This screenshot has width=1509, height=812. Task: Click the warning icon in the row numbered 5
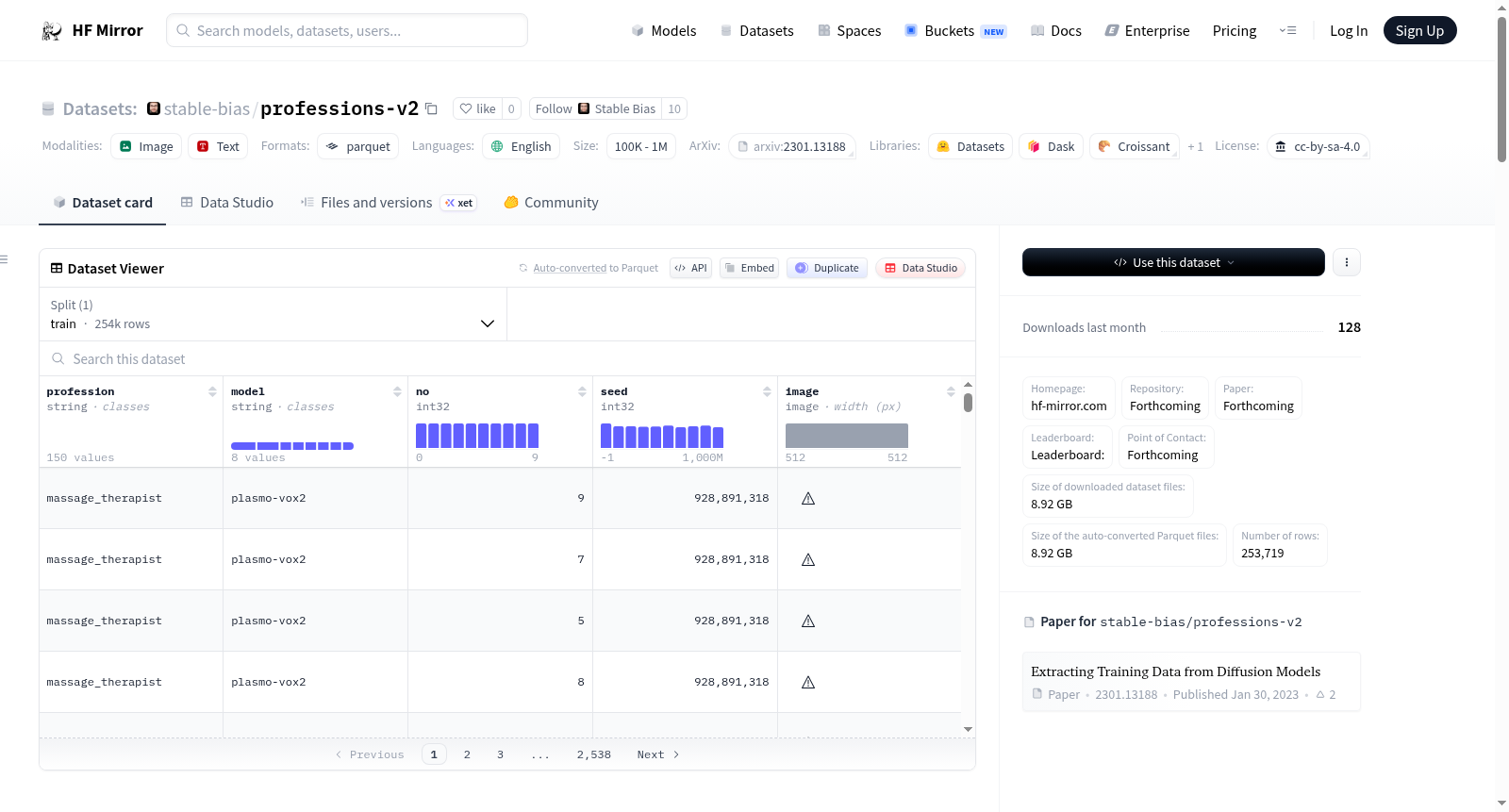click(x=808, y=621)
